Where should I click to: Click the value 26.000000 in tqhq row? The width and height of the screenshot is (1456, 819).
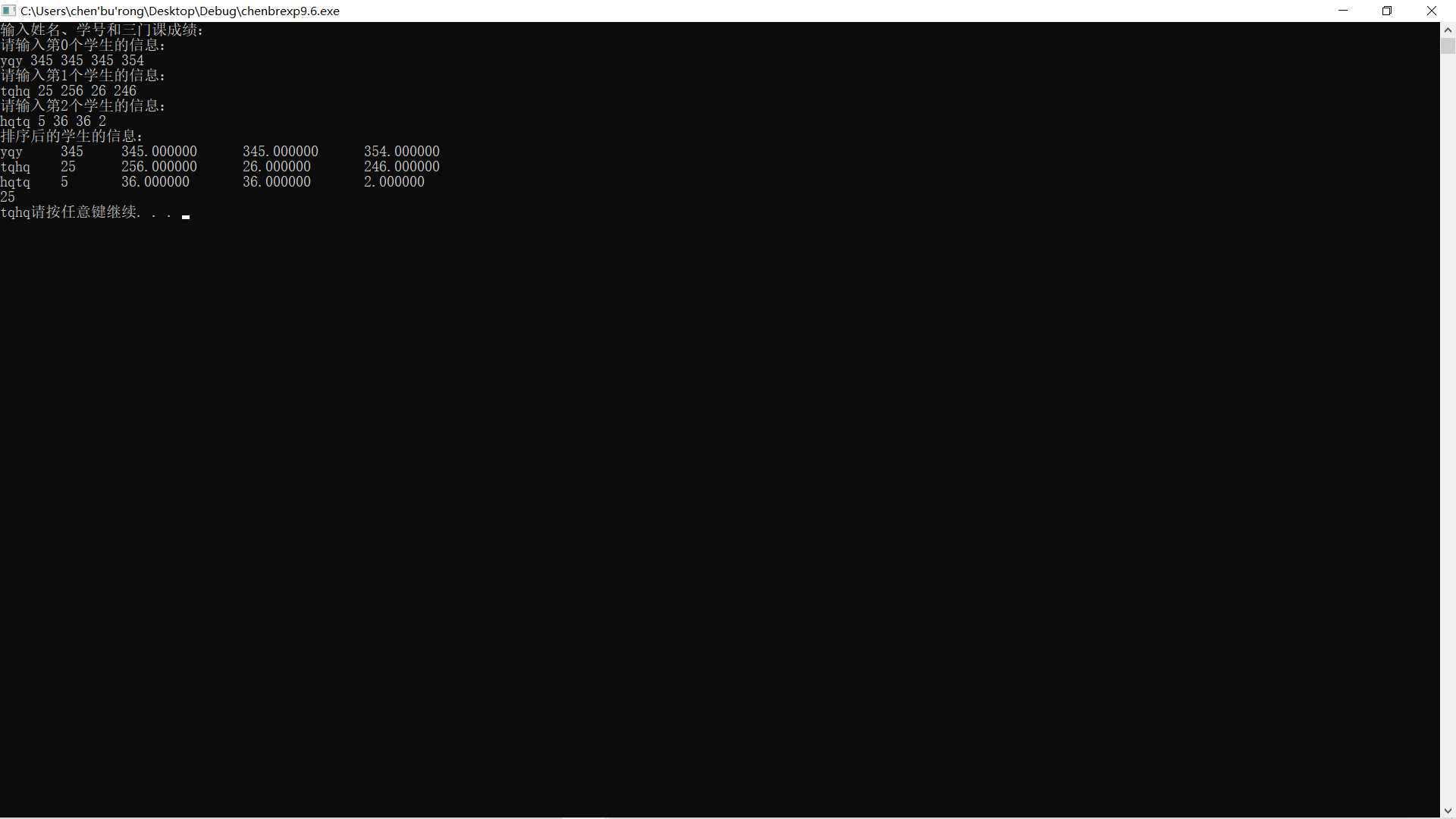(276, 167)
